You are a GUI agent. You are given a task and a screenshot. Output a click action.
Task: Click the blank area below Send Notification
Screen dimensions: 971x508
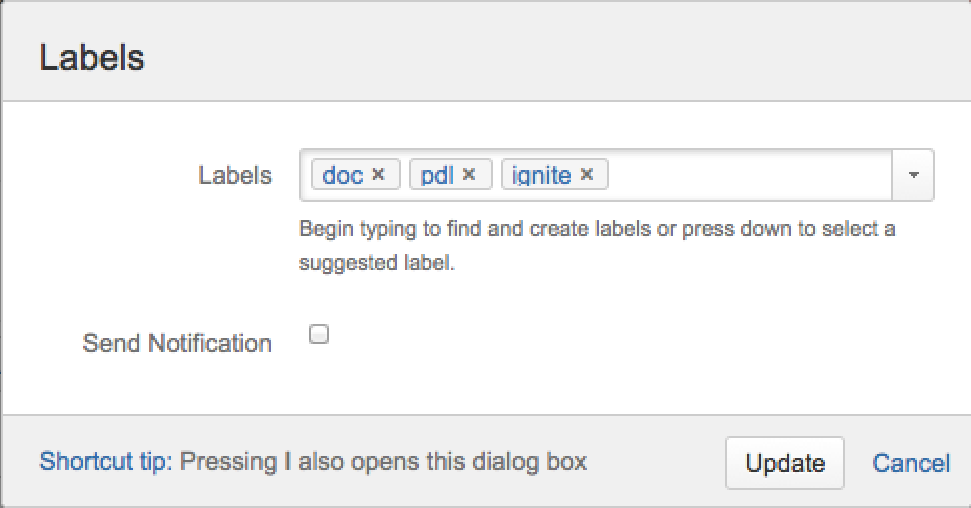[x=500, y=385]
